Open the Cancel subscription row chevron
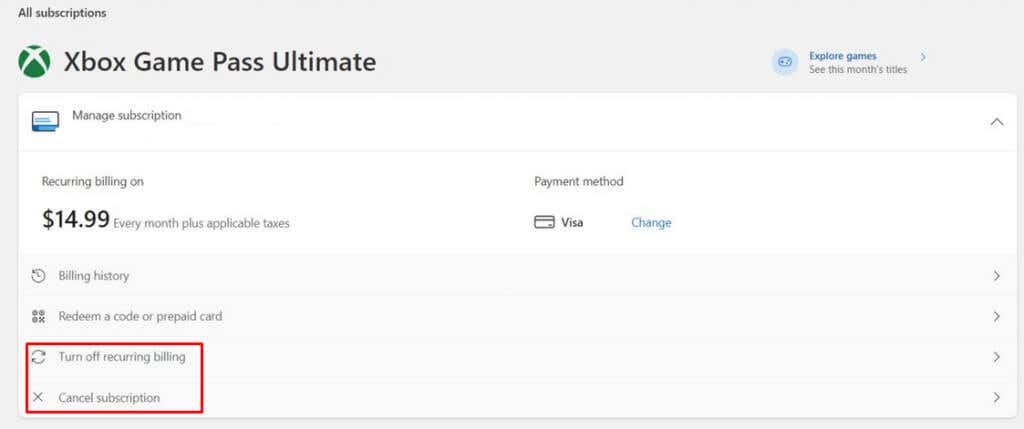 click(x=997, y=397)
